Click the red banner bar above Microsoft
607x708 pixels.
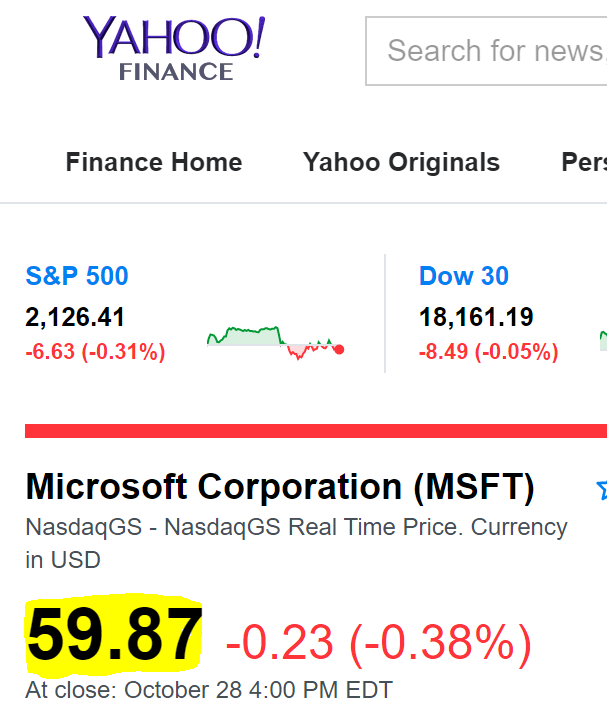tap(316, 431)
